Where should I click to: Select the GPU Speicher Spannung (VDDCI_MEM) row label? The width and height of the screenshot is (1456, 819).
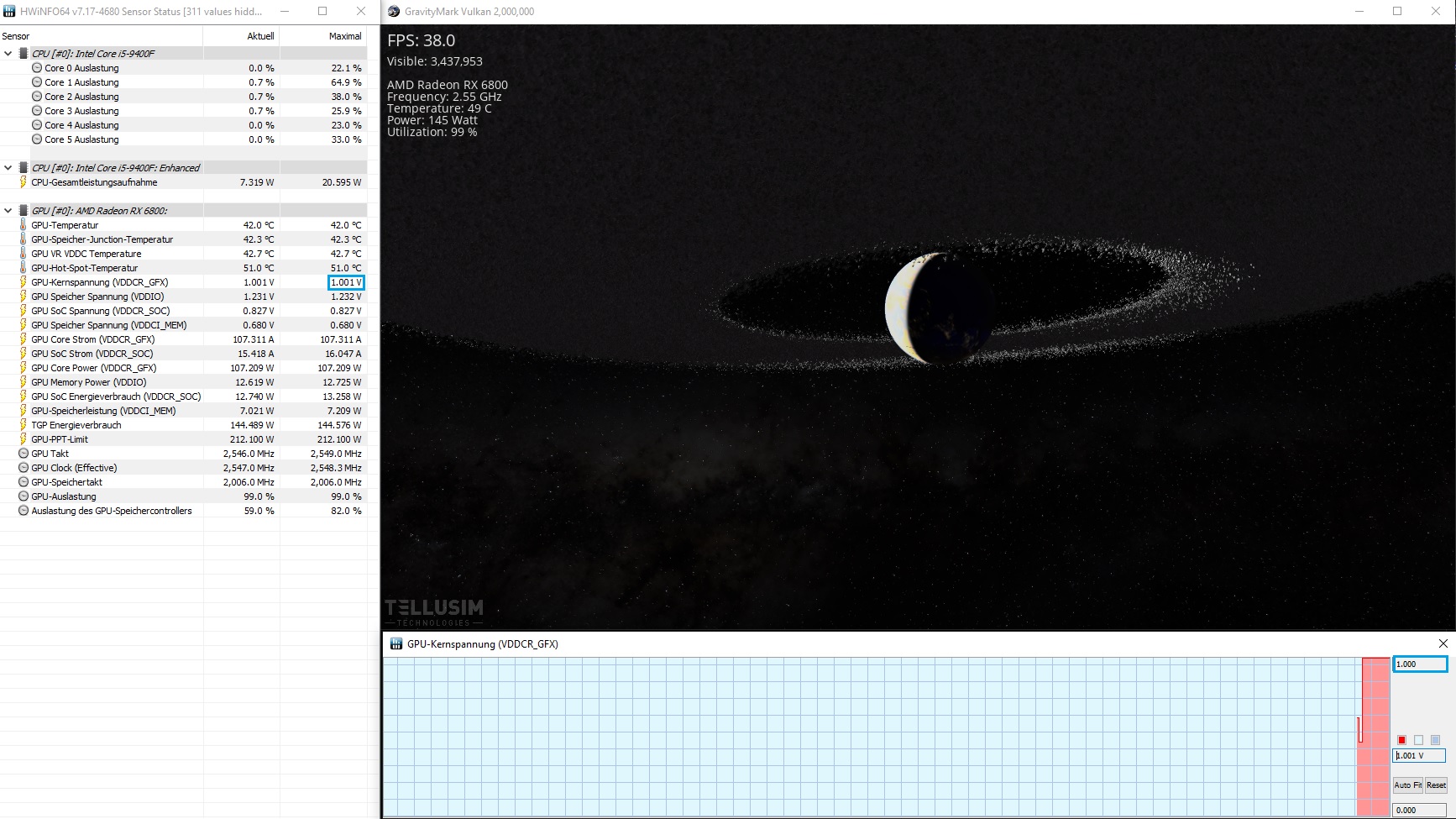point(109,325)
